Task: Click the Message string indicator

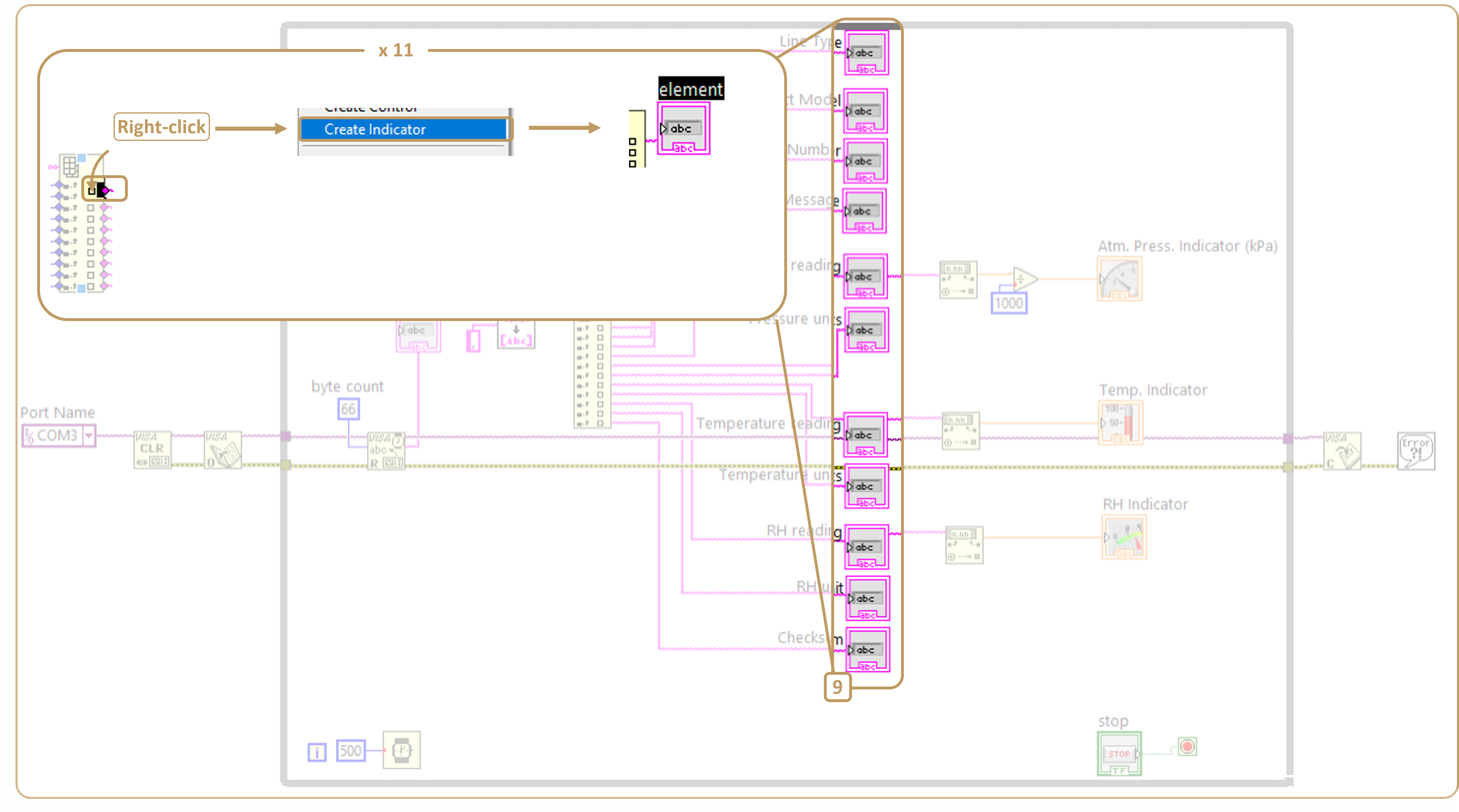Action: click(864, 211)
